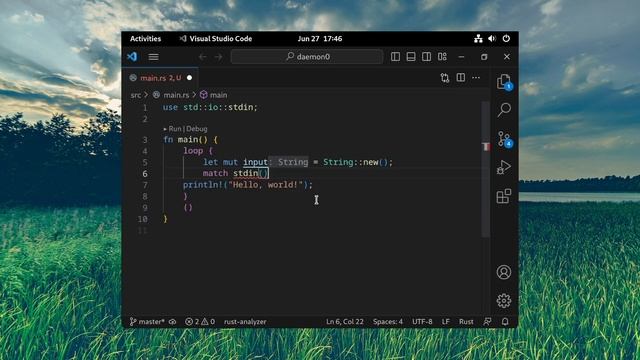
Task: Click the Ln 6, Col 22 indicator
Action: click(x=344, y=322)
